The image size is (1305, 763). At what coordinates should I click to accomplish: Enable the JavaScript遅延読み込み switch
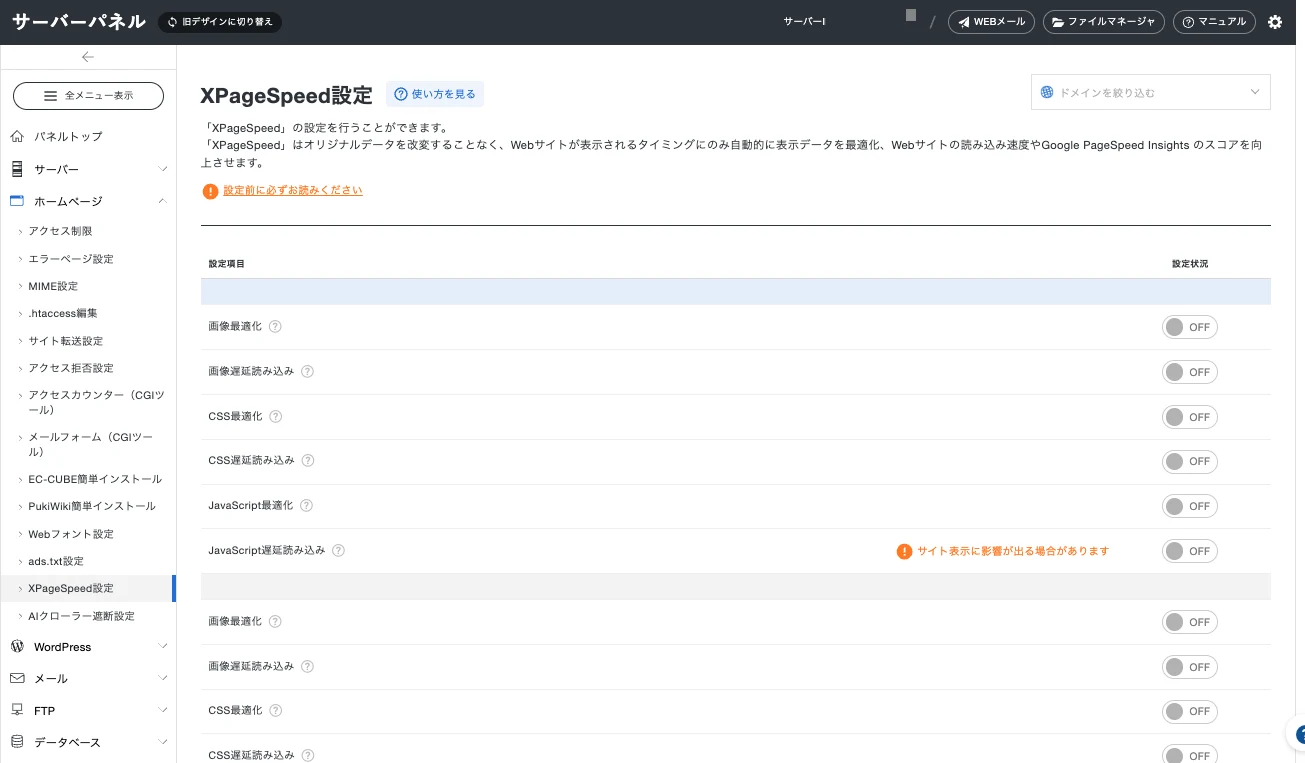pyautogui.click(x=1189, y=551)
